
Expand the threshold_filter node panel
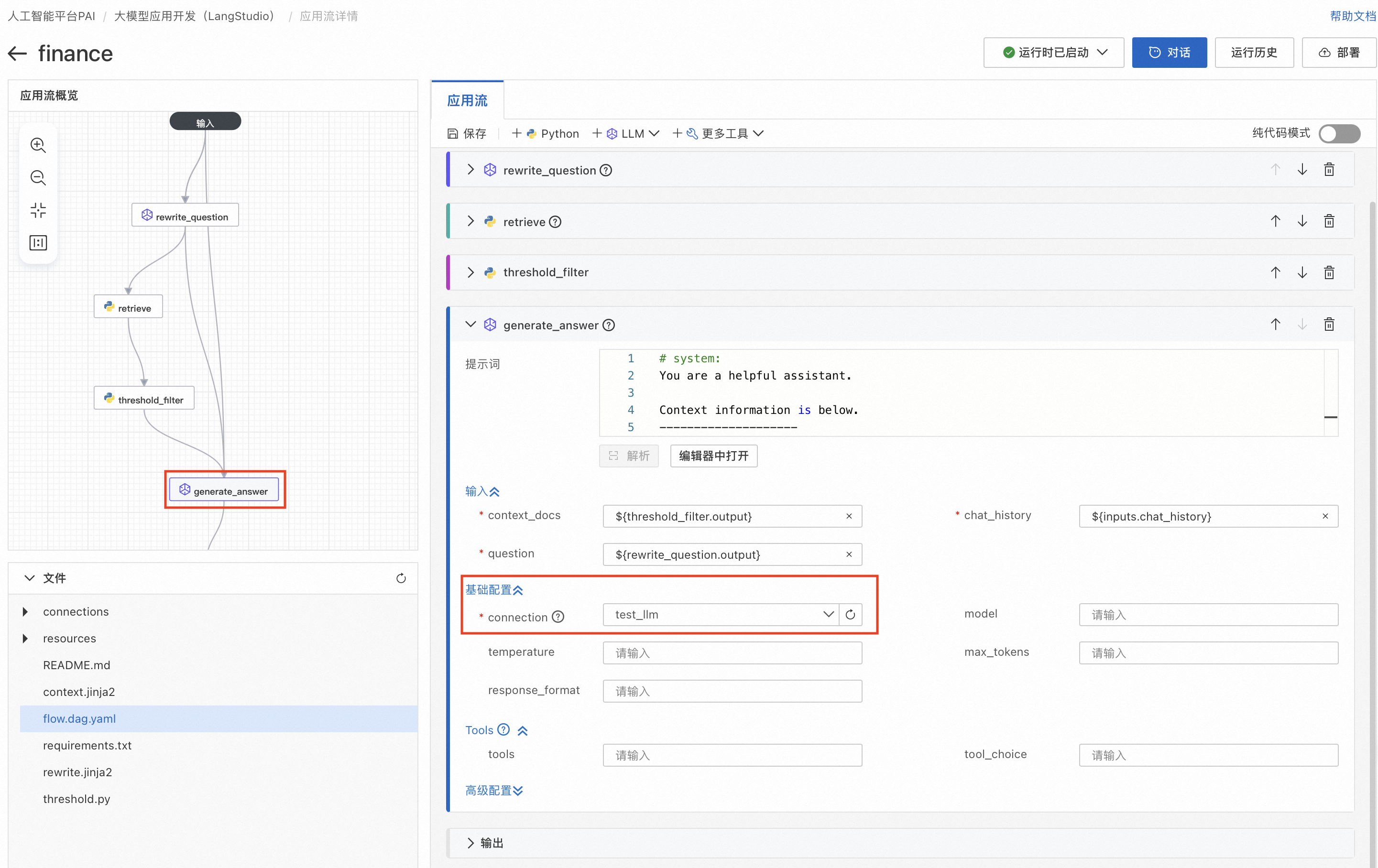coord(470,272)
